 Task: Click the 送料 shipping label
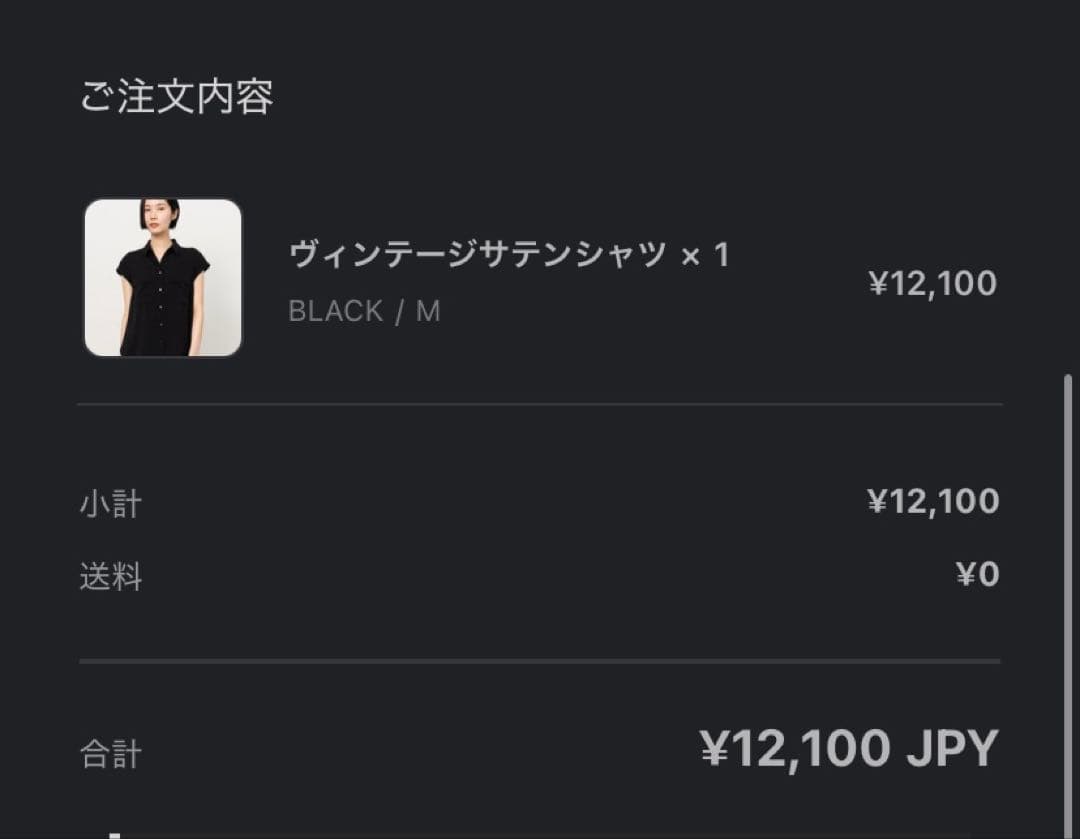(112, 577)
